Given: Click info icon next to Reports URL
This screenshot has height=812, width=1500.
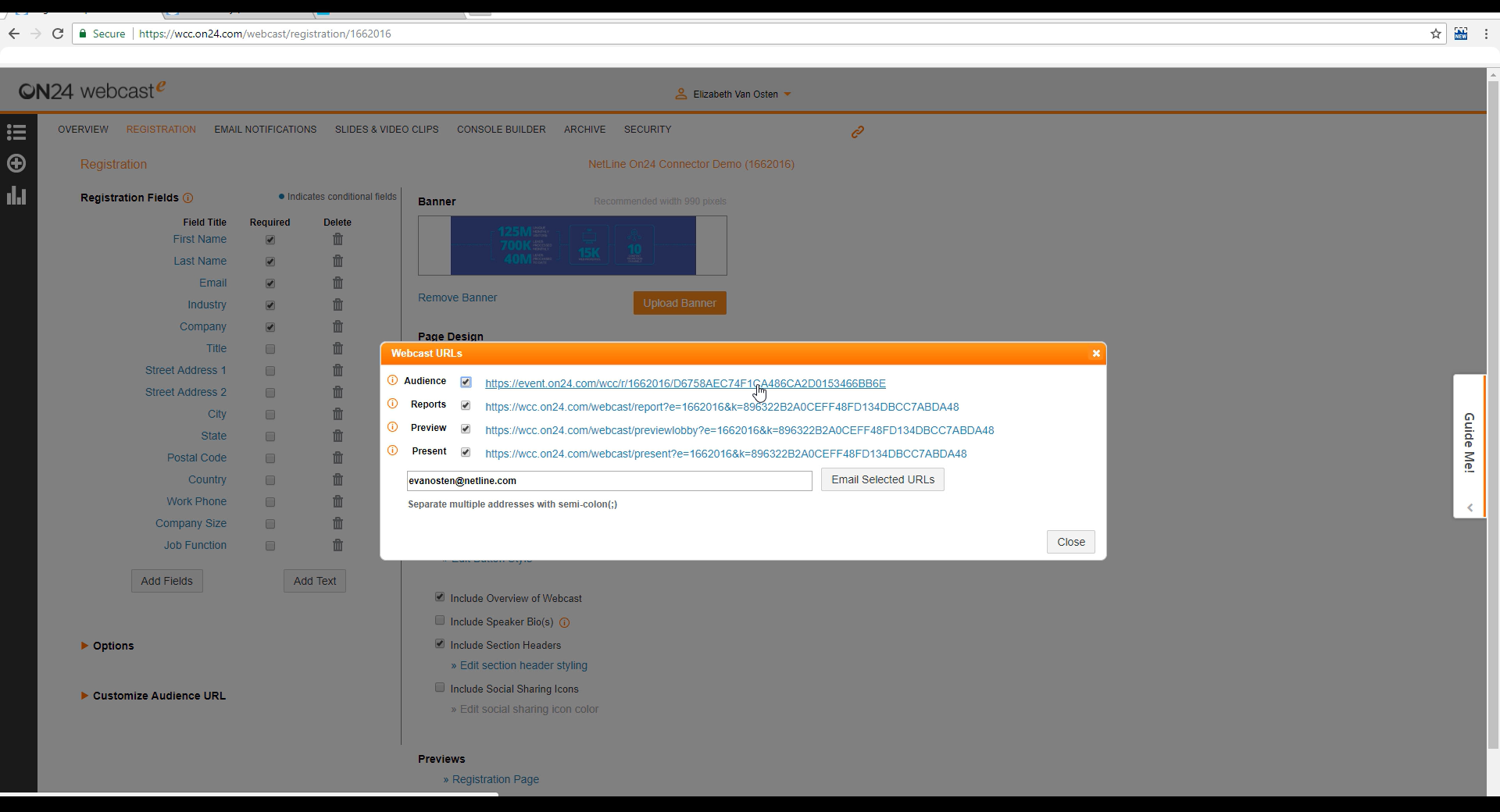Looking at the screenshot, I should [393, 404].
